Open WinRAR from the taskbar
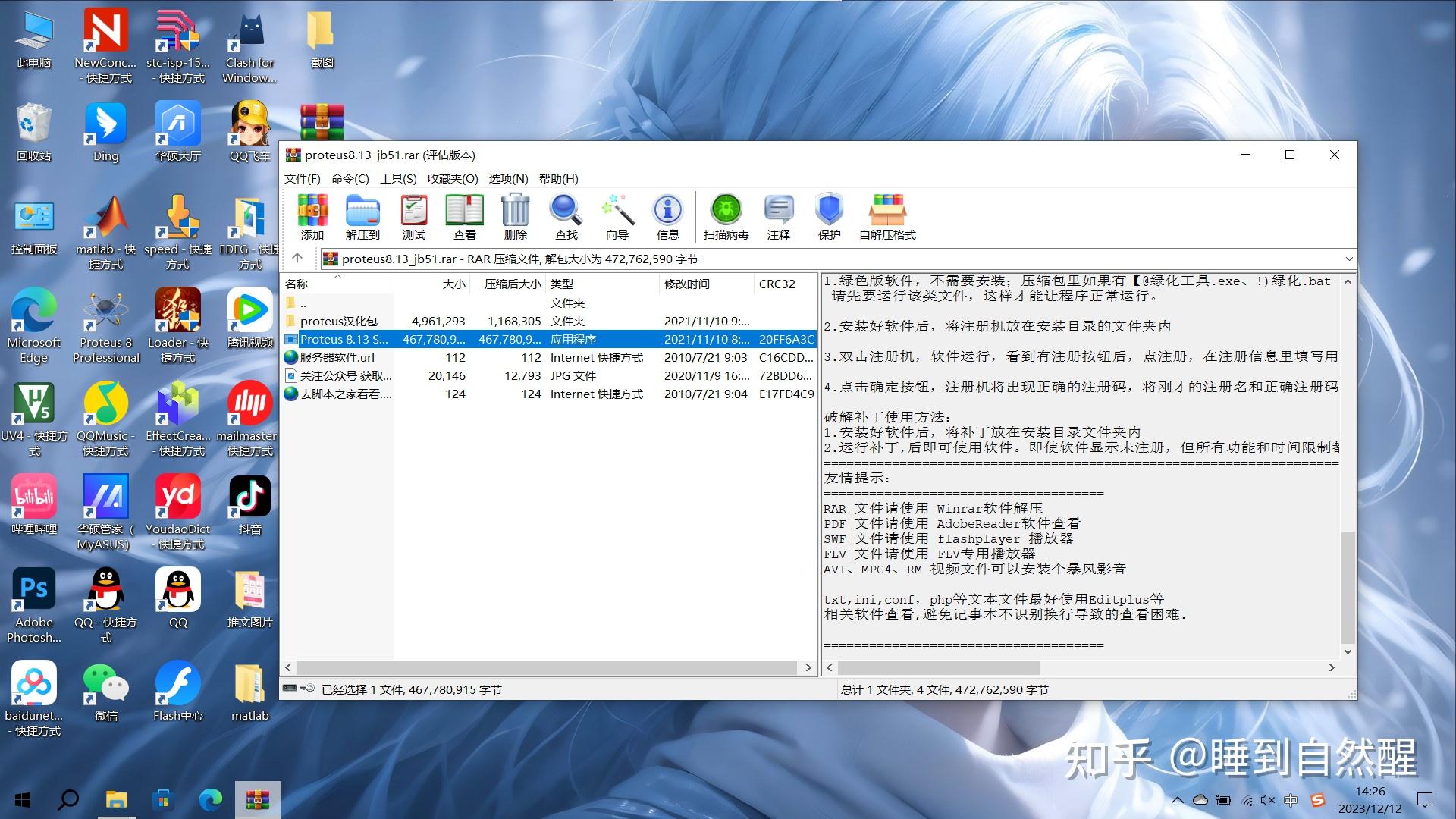The height and width of the screenshot is (819, 1456). point(258,800)
